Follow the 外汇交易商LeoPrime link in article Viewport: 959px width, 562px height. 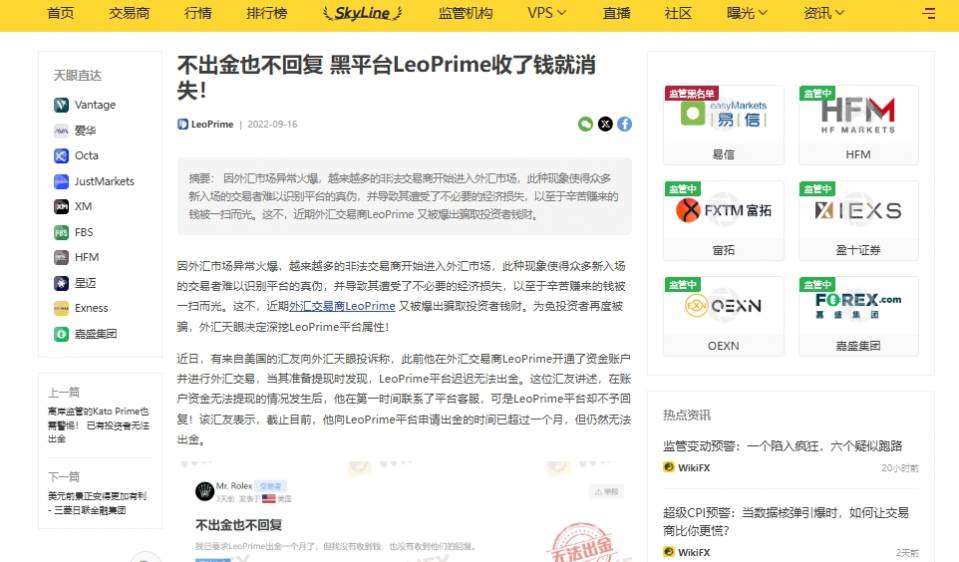(342, 306)
